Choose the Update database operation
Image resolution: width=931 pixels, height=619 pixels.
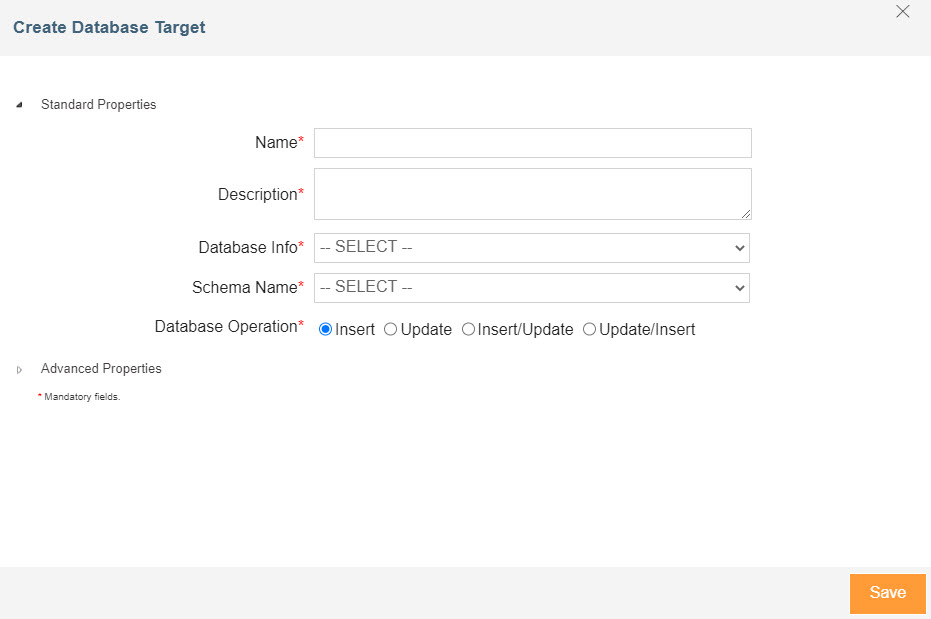[x=391, y=329]
